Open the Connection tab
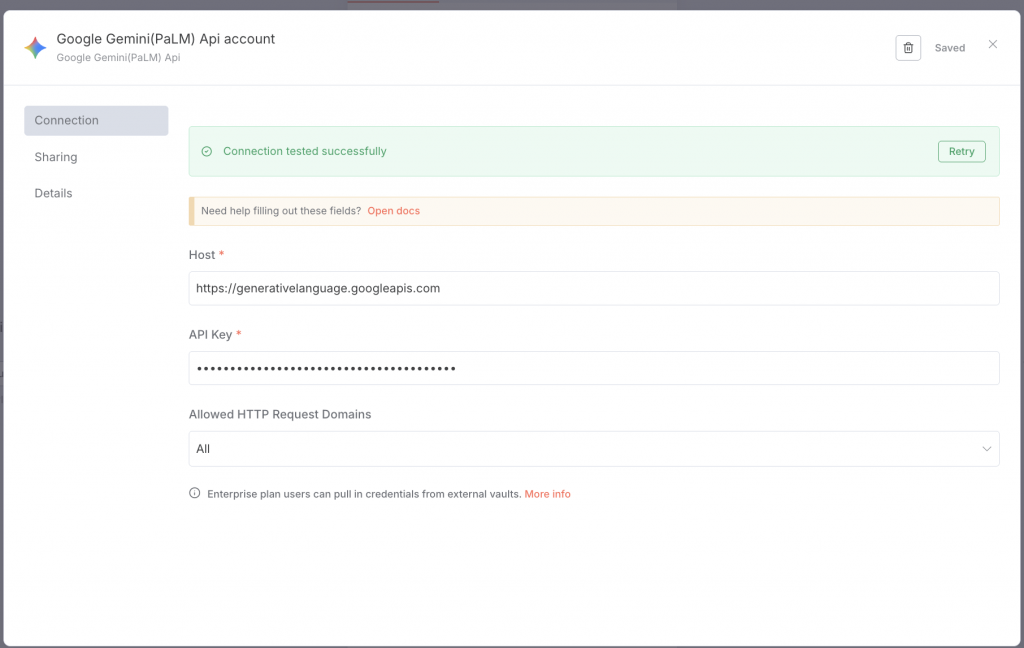1024x648 pixels. (96, 121)
